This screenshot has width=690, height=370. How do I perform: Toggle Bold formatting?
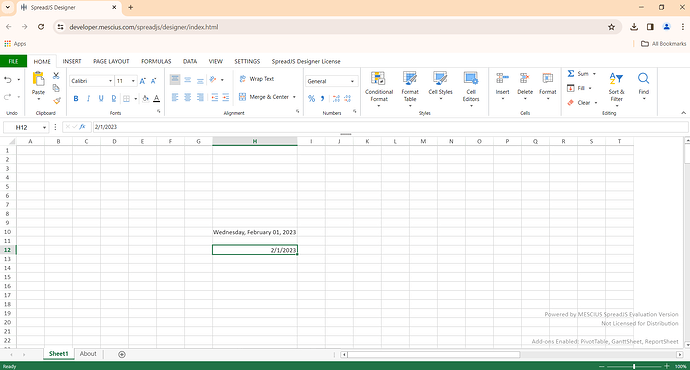[x=76, y=99]
